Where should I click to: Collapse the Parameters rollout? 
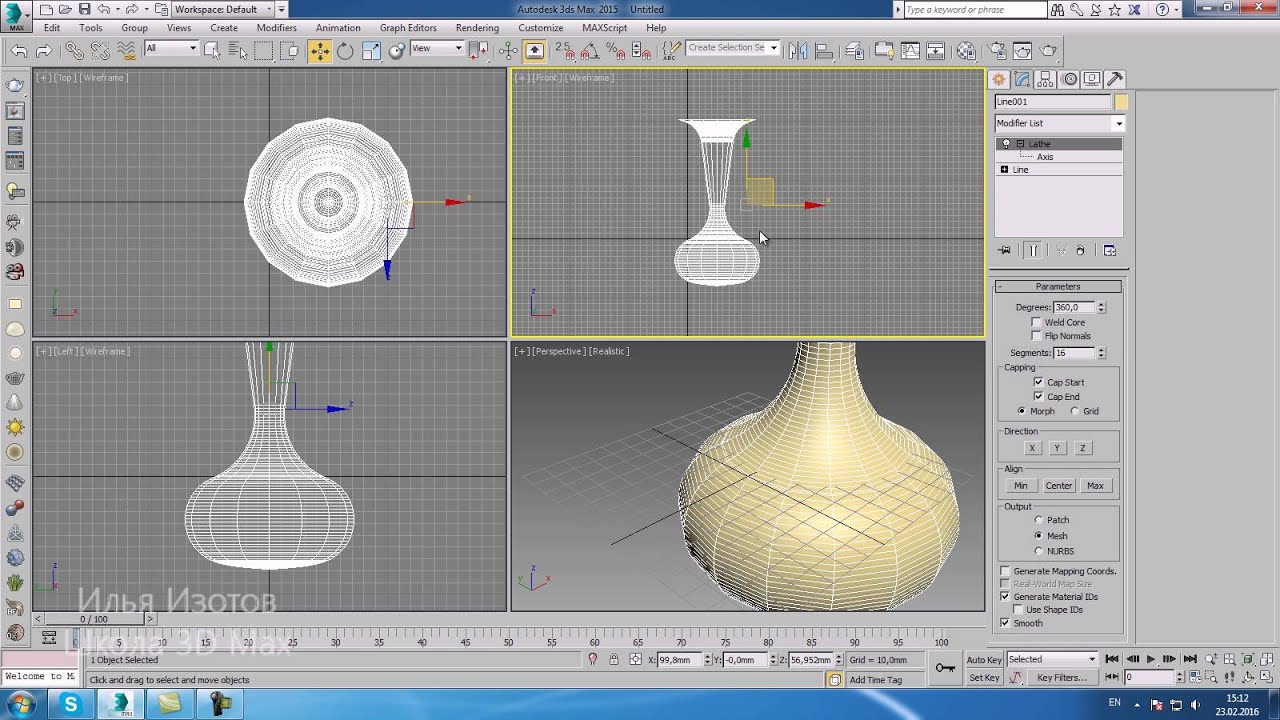[x=1058, y=287]
